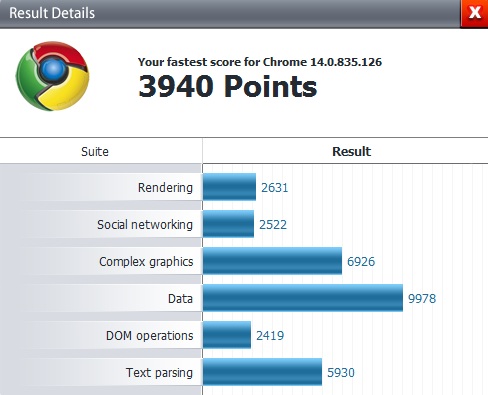Viewport: 488px width, 395px height.
Task: Click the Rendering suite row label
Action: pos(165,188)
